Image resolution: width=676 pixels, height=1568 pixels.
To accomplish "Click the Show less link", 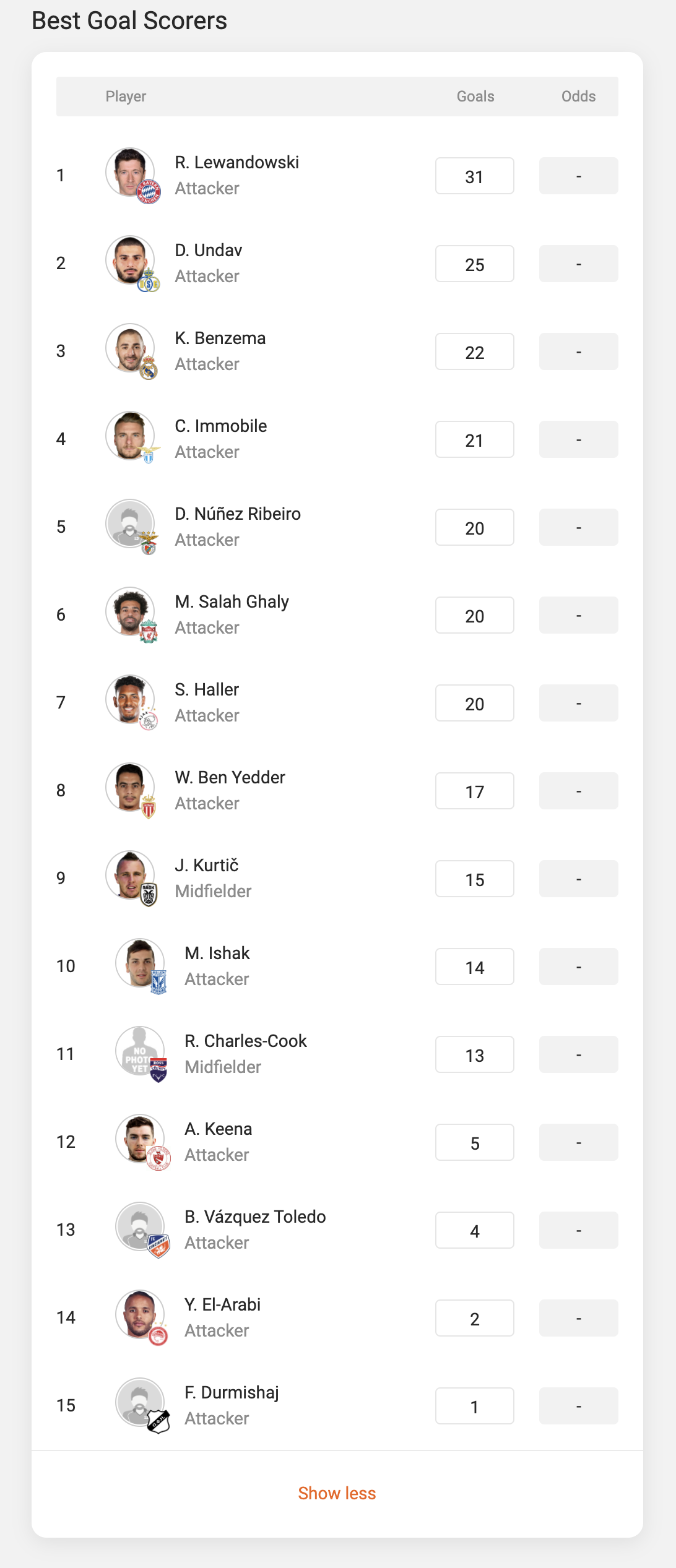I will click(x=337, y=1493).
